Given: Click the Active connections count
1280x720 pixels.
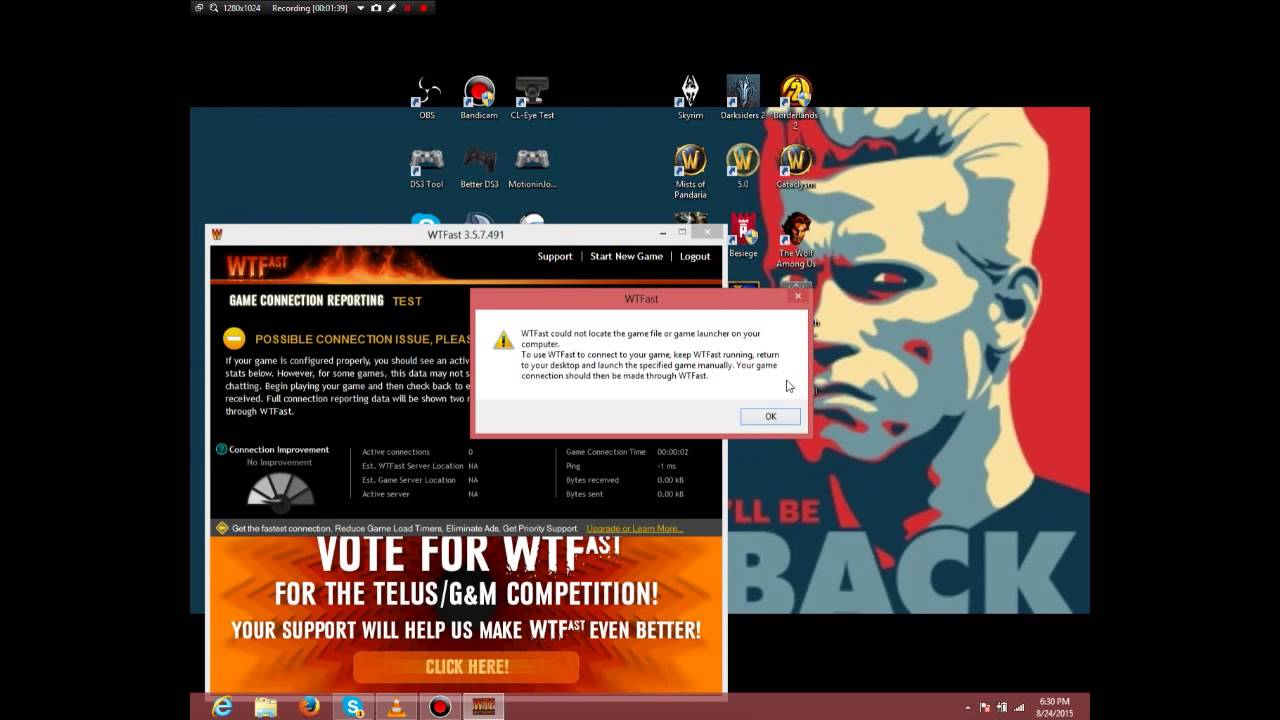Looking at the screenshot, I should (470, 452).
